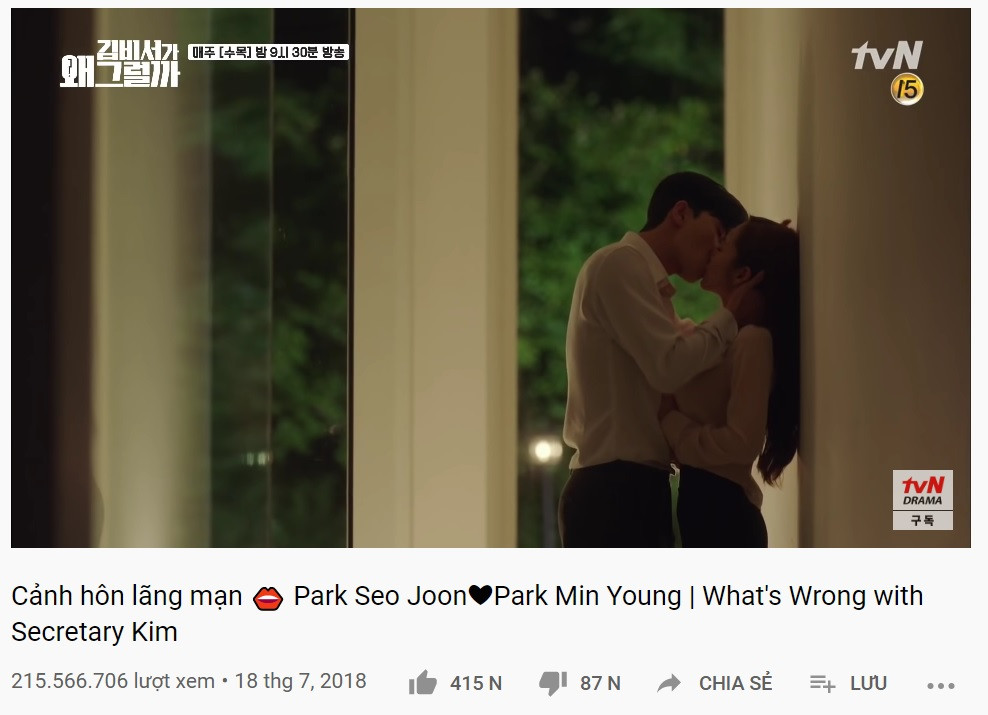This screenshot has height=715, width=988.
Task: Click the video frame to toggle playback
Action: pyautogui.click(x=490, y=278)
